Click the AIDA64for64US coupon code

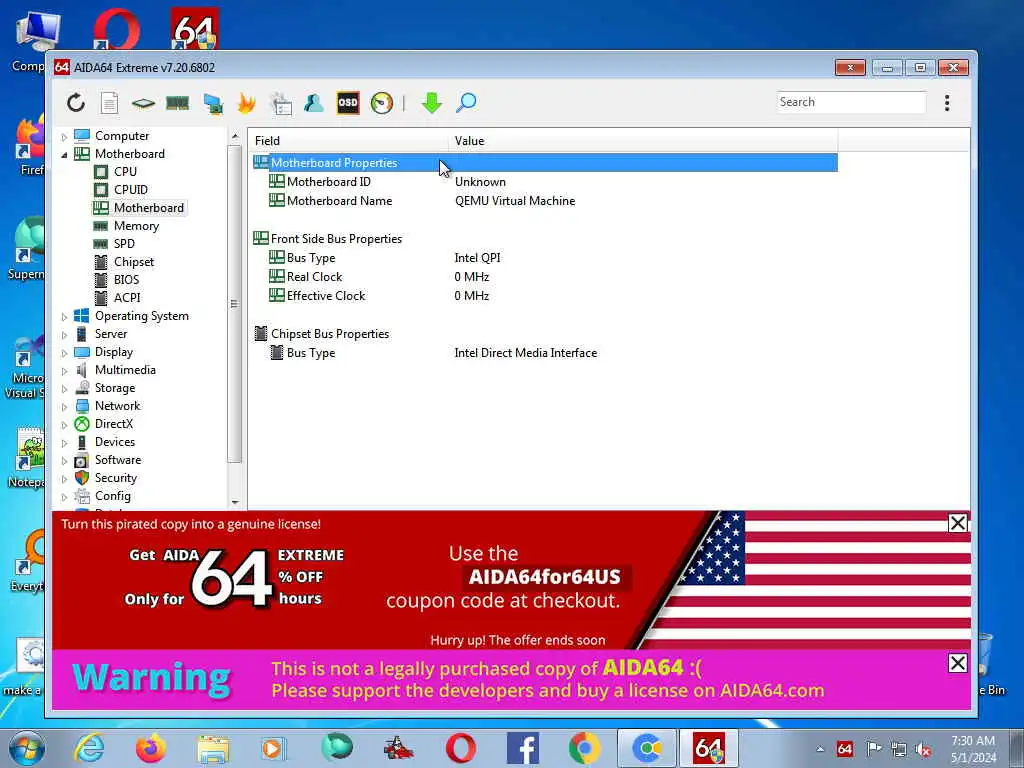pos(544,577)
